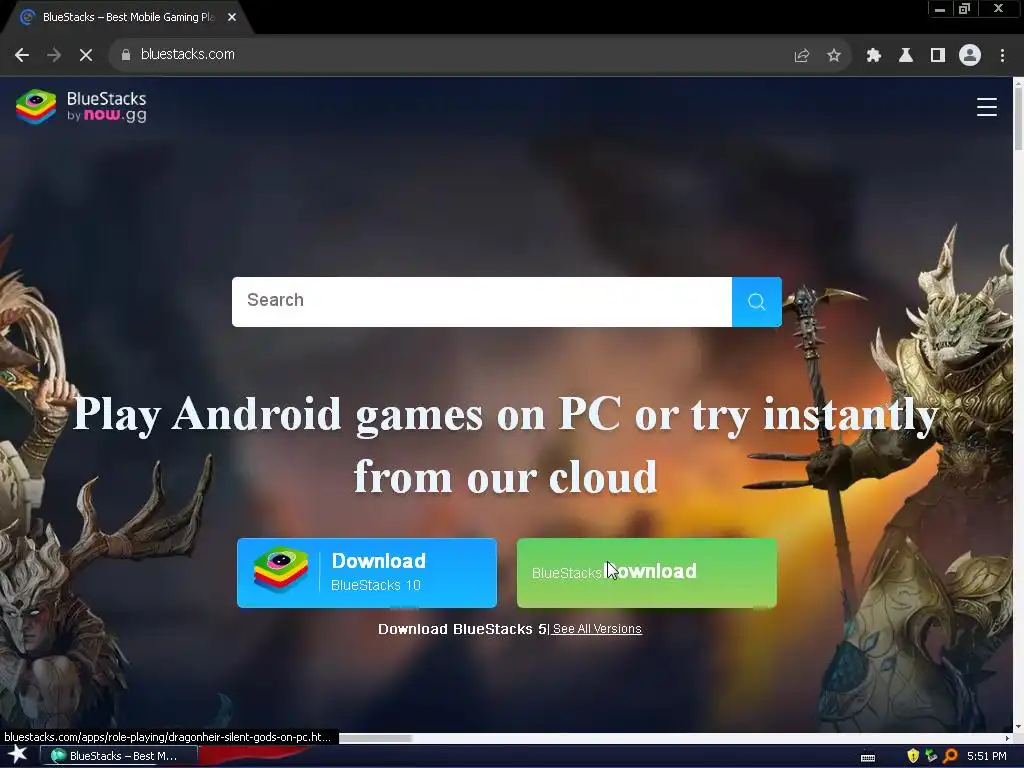Click the 5:51 PM clock
Image resolution: width=1024 pixels, height=768 pixels.
point(986,756)
